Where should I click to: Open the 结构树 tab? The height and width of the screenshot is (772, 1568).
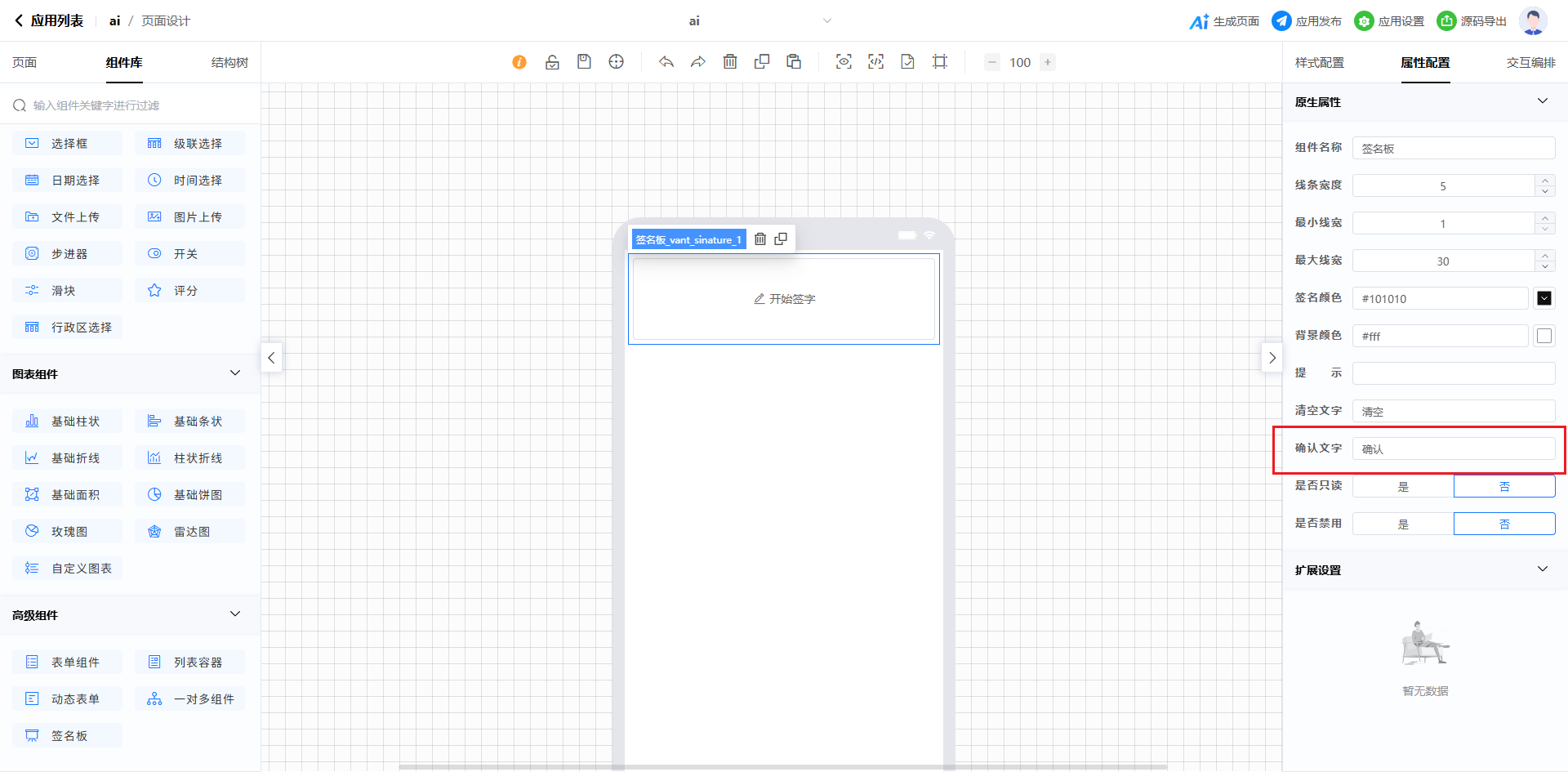pyautogui.click(x=229, y=63)
